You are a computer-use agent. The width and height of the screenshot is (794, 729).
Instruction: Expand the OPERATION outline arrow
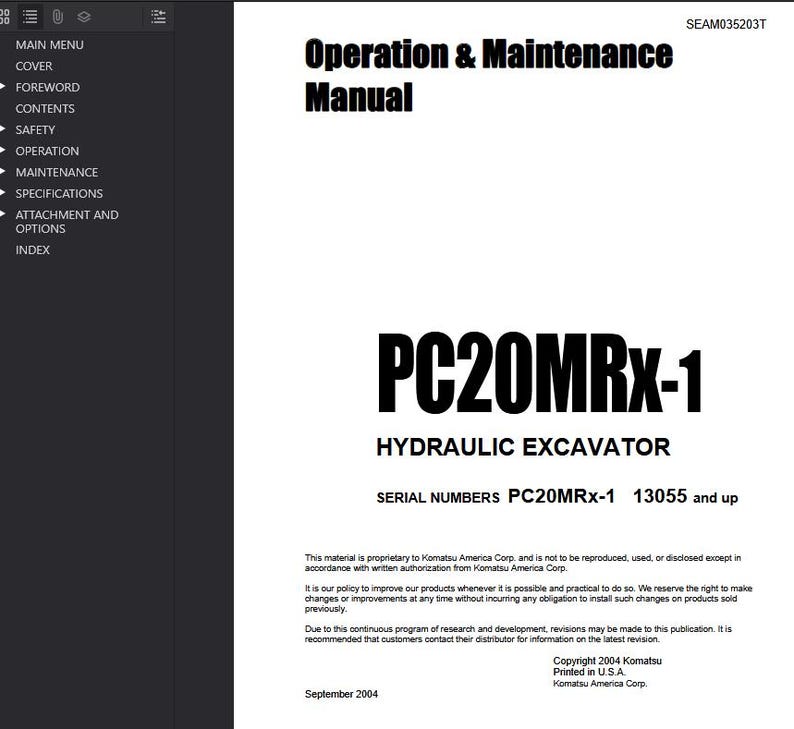(3, 150)
